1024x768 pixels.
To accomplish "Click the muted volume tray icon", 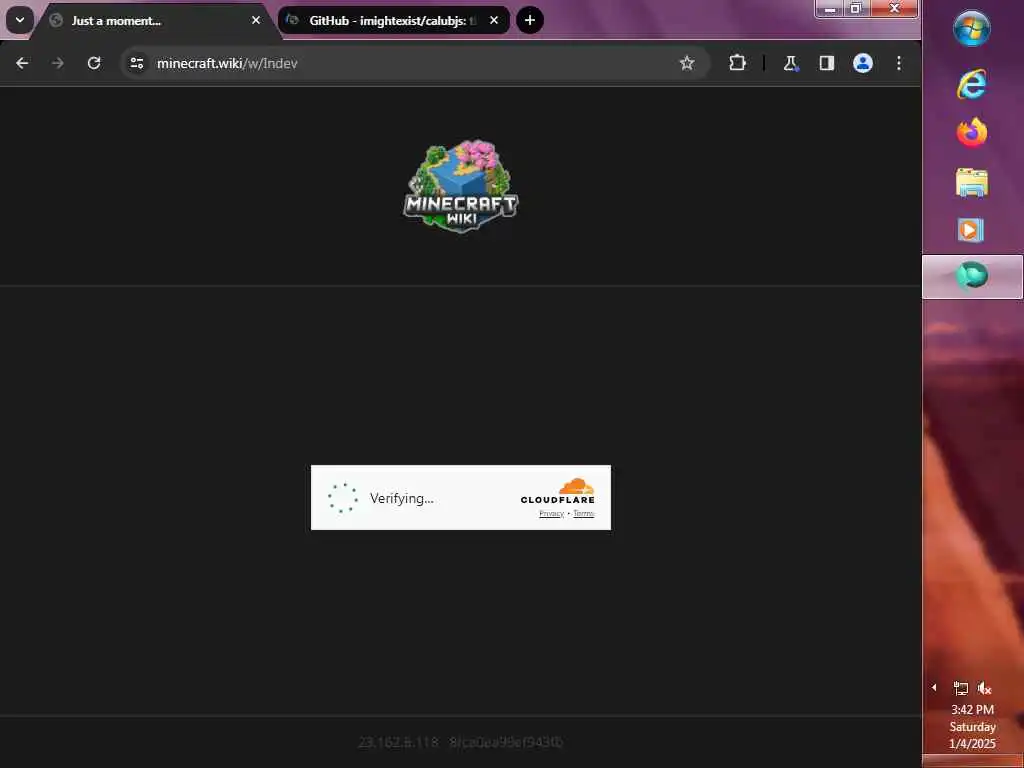I will [984, 688].
